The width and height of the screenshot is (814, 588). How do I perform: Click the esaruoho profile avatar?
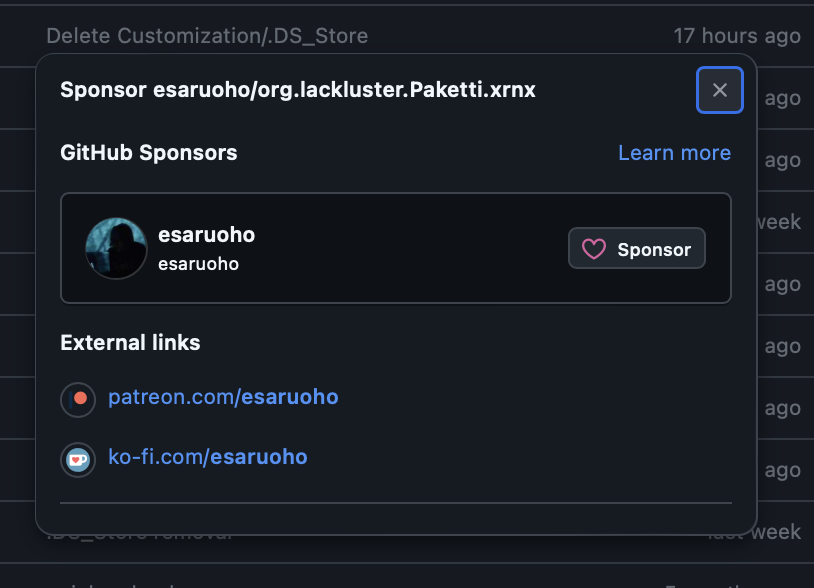[116, 248]
